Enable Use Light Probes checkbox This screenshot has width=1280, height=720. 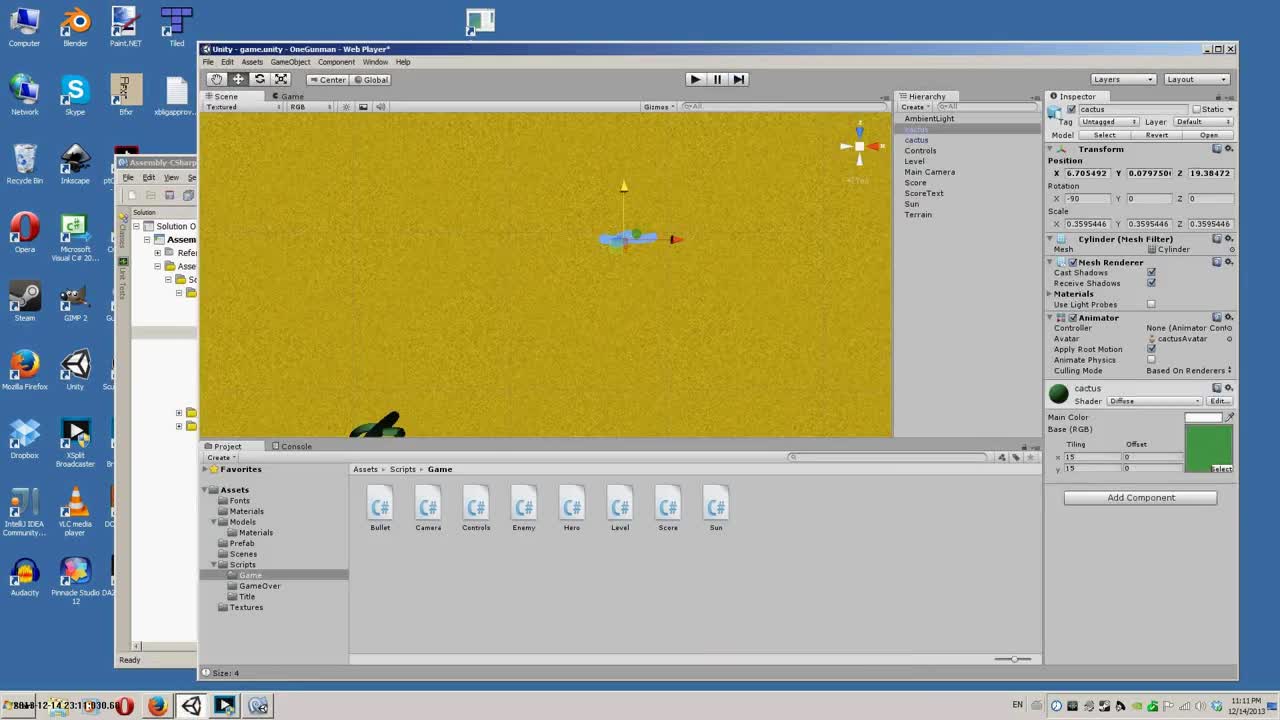point(1151,304)
